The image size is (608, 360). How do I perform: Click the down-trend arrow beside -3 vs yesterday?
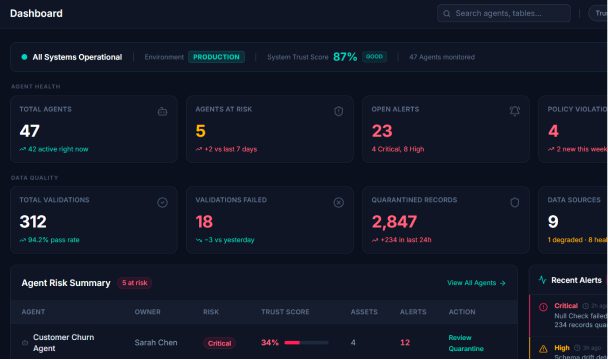[x=199, y=240]
